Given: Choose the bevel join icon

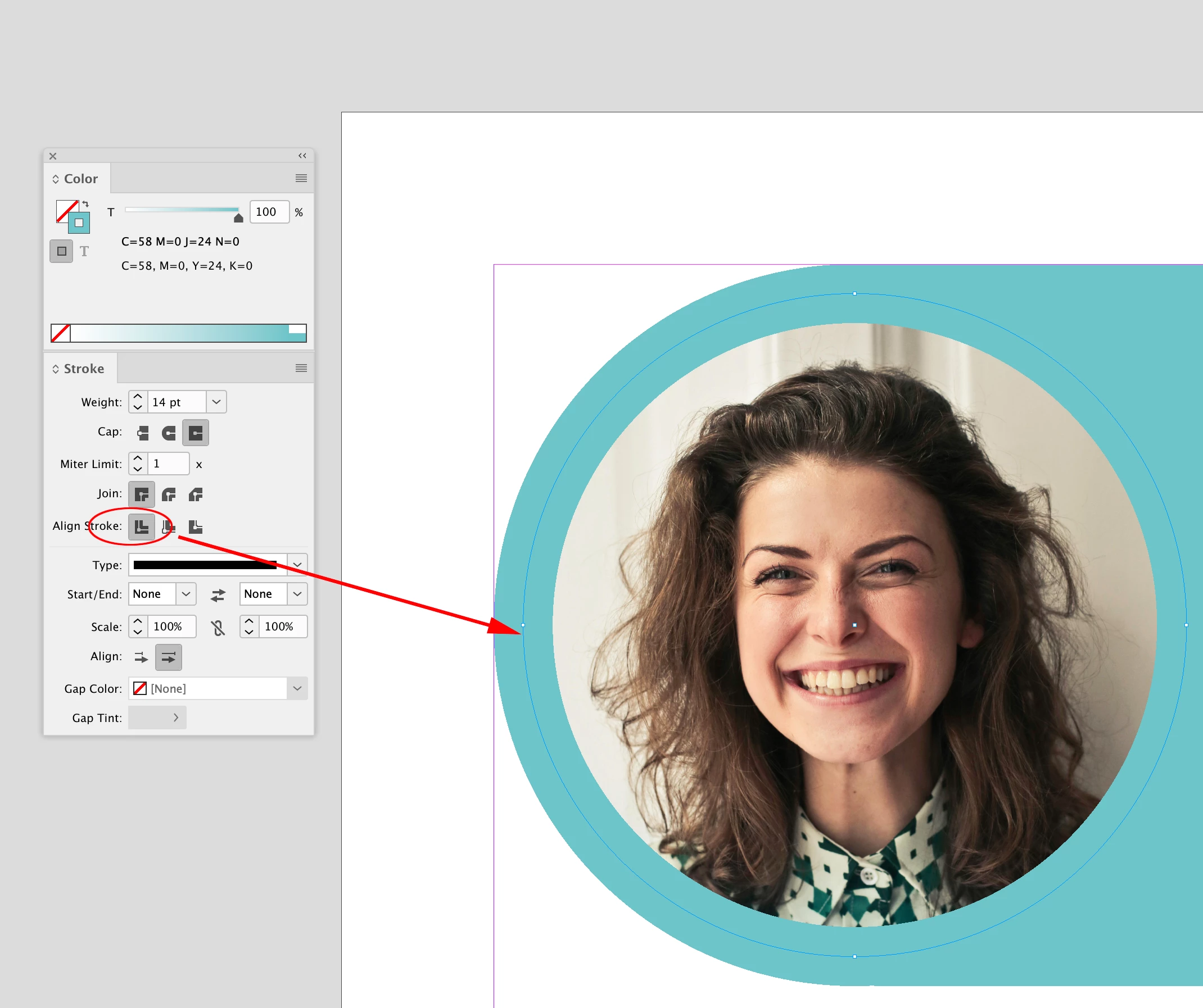Looking at the screenshot, I should point(195,494).
